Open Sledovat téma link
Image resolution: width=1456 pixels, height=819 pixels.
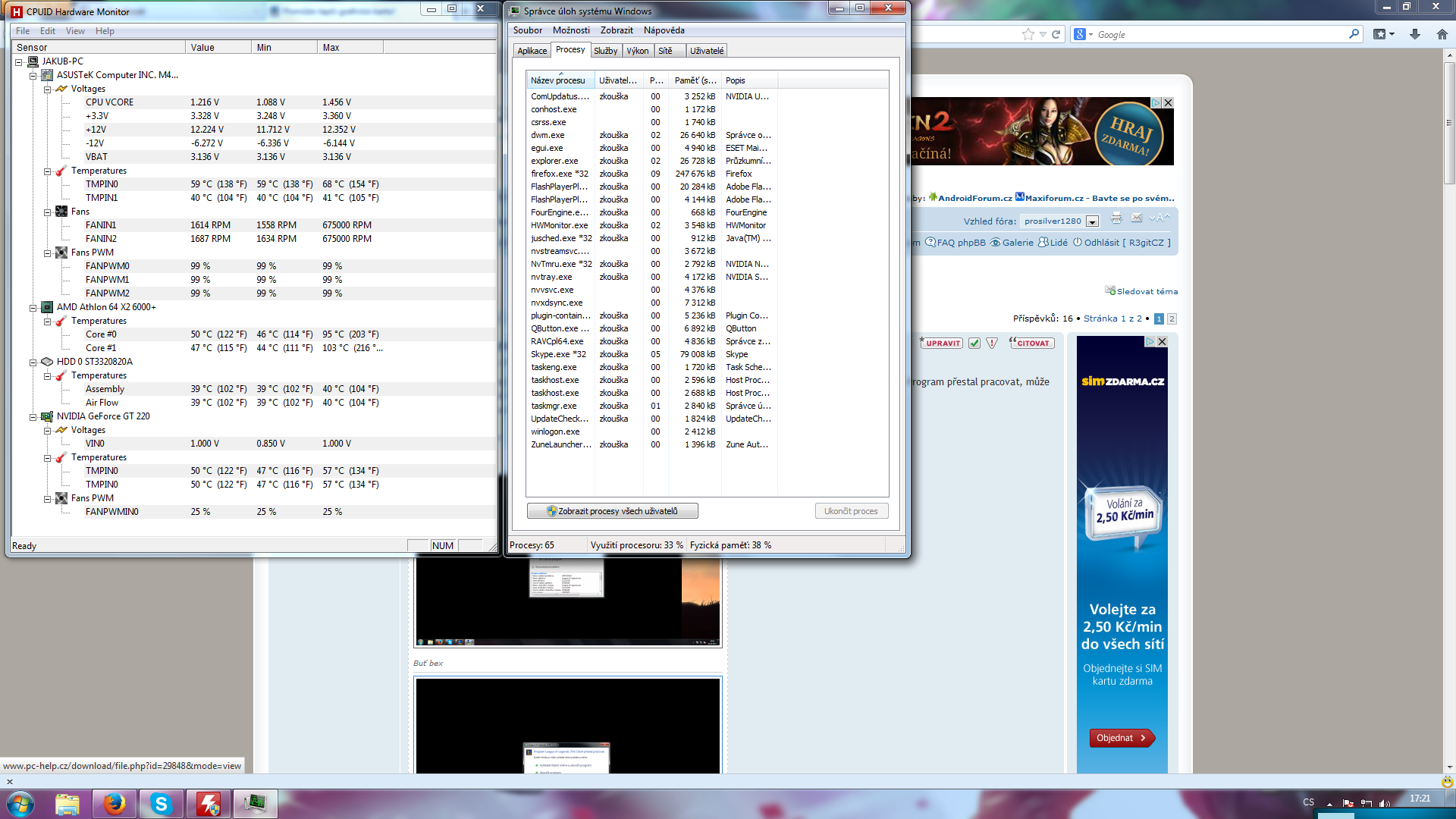click(x=1147, y=291)
